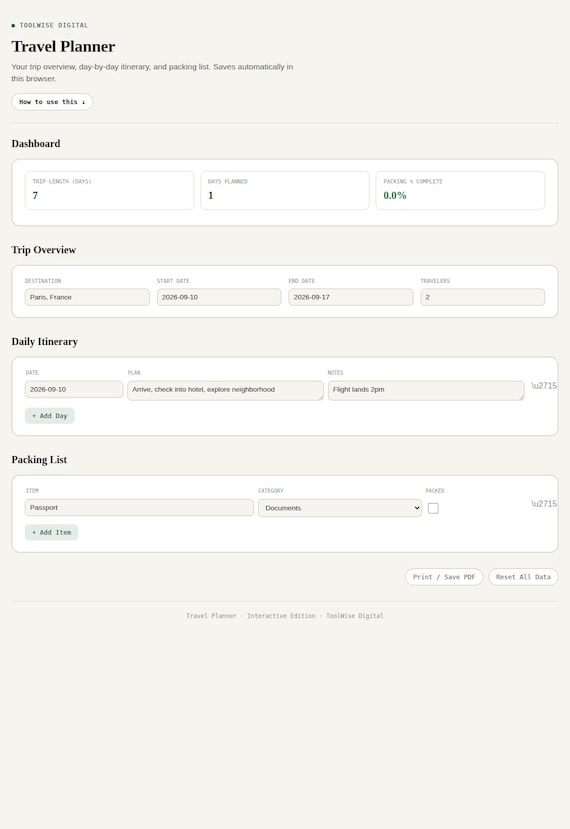Viewport: 570px width, 829px height.
Task: Remove the itinerary day row via \u2715
Action: 544,386
